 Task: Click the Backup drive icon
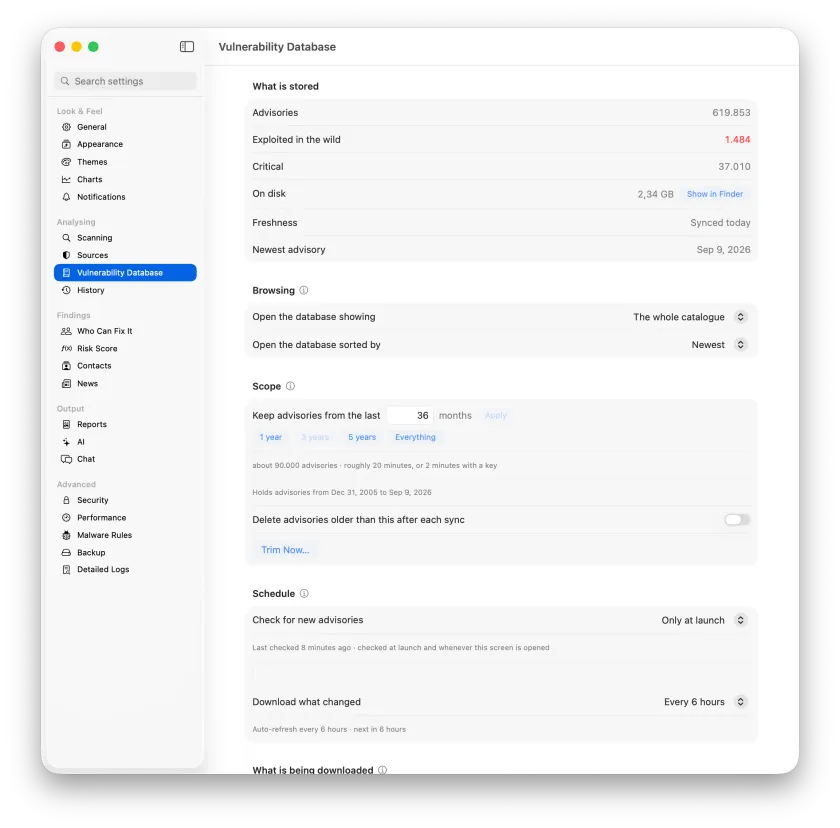click(x=66, y=553)
